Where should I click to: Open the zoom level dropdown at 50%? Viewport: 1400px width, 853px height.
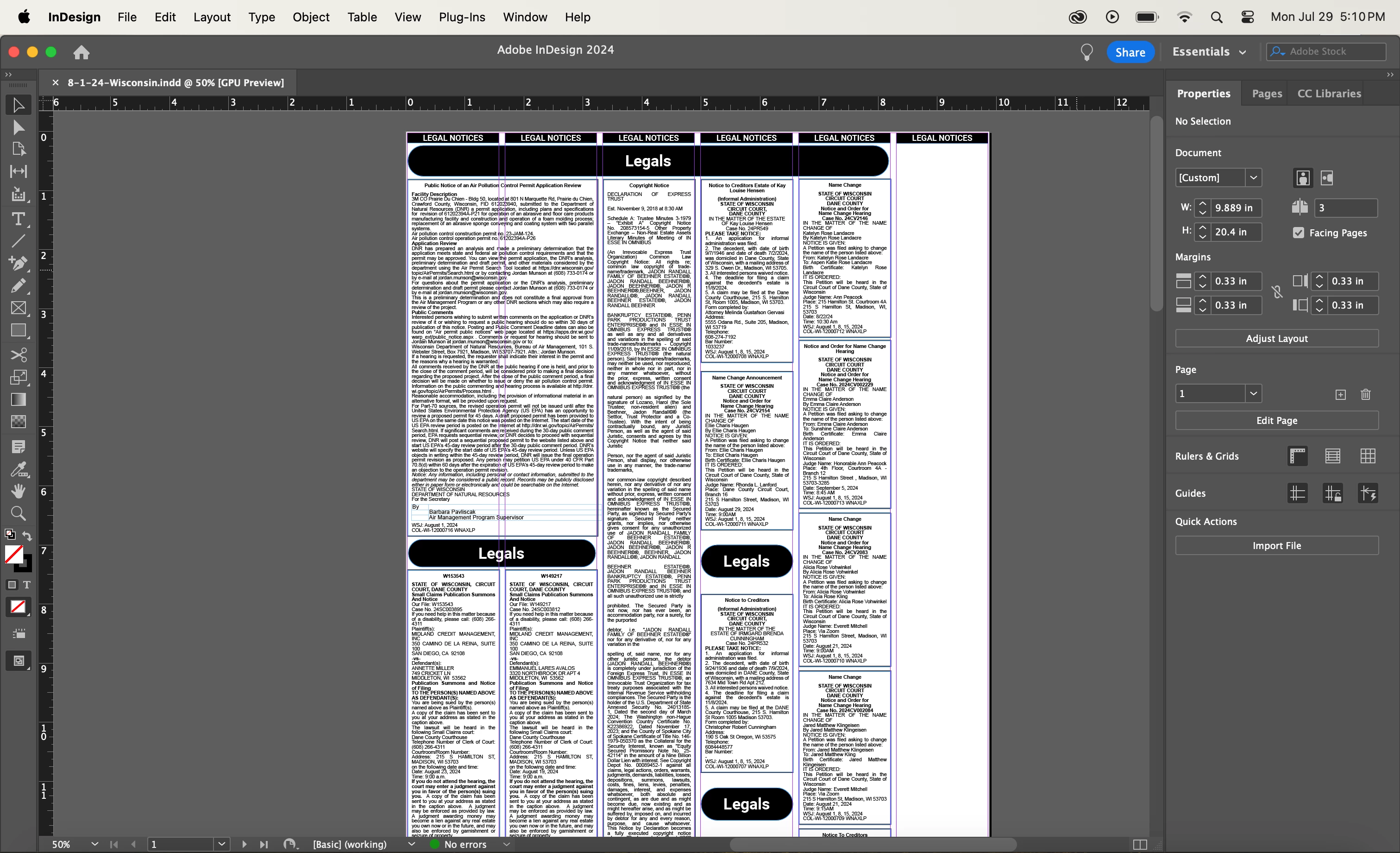94,844
